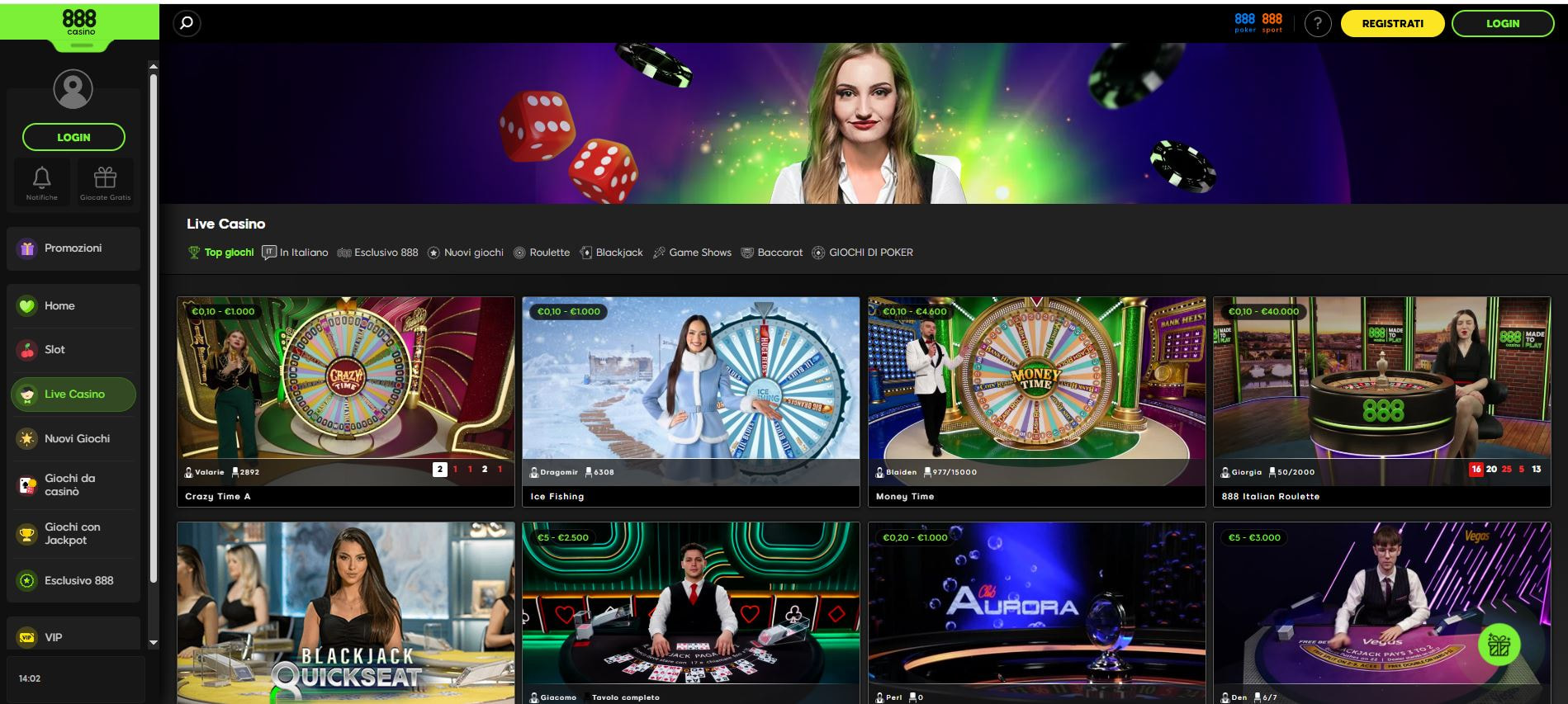
Task: Click the Live Casino section heading
Action: tap(225, 224)
